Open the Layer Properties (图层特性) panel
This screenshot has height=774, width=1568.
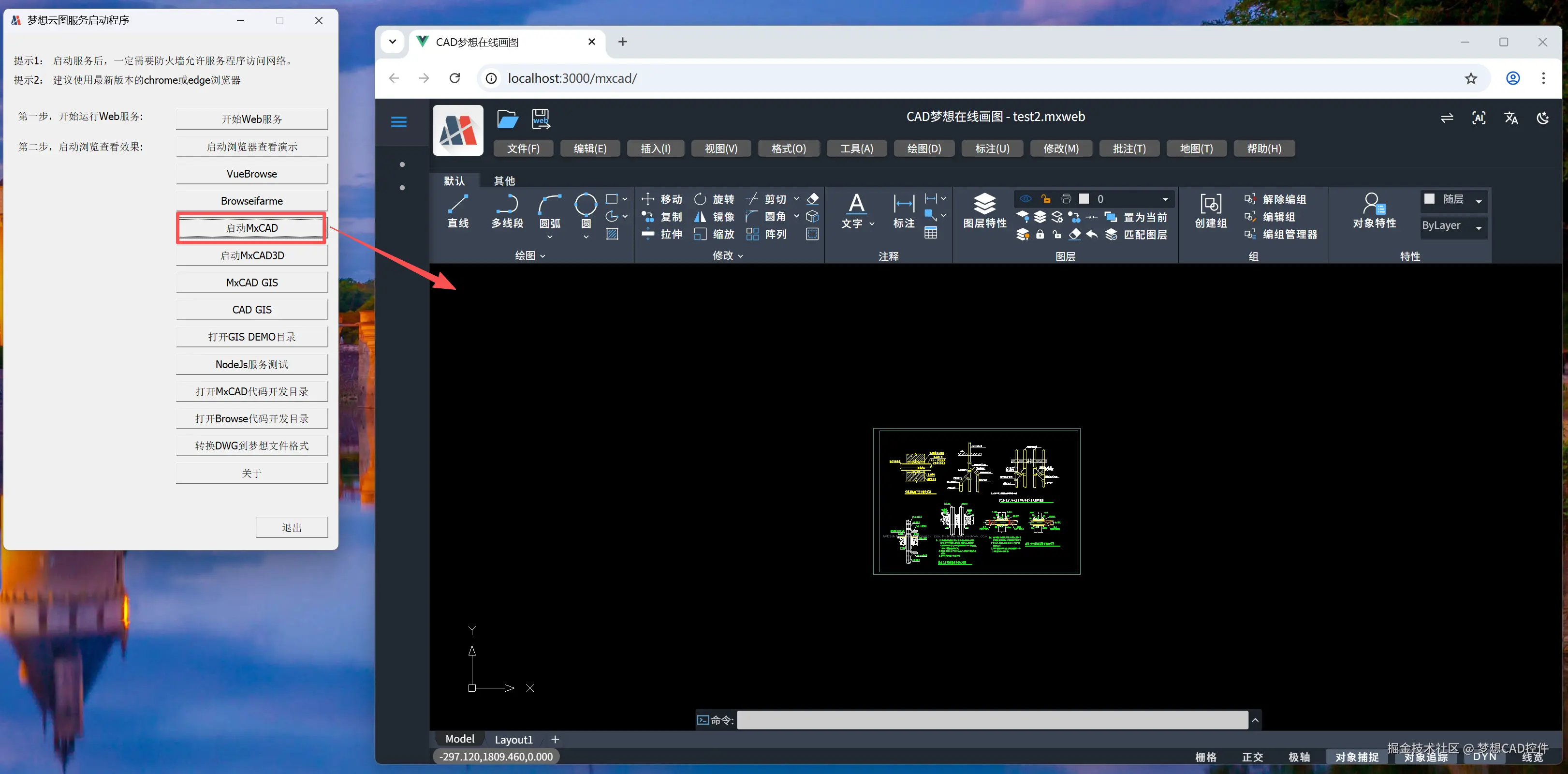pos(984,210)
